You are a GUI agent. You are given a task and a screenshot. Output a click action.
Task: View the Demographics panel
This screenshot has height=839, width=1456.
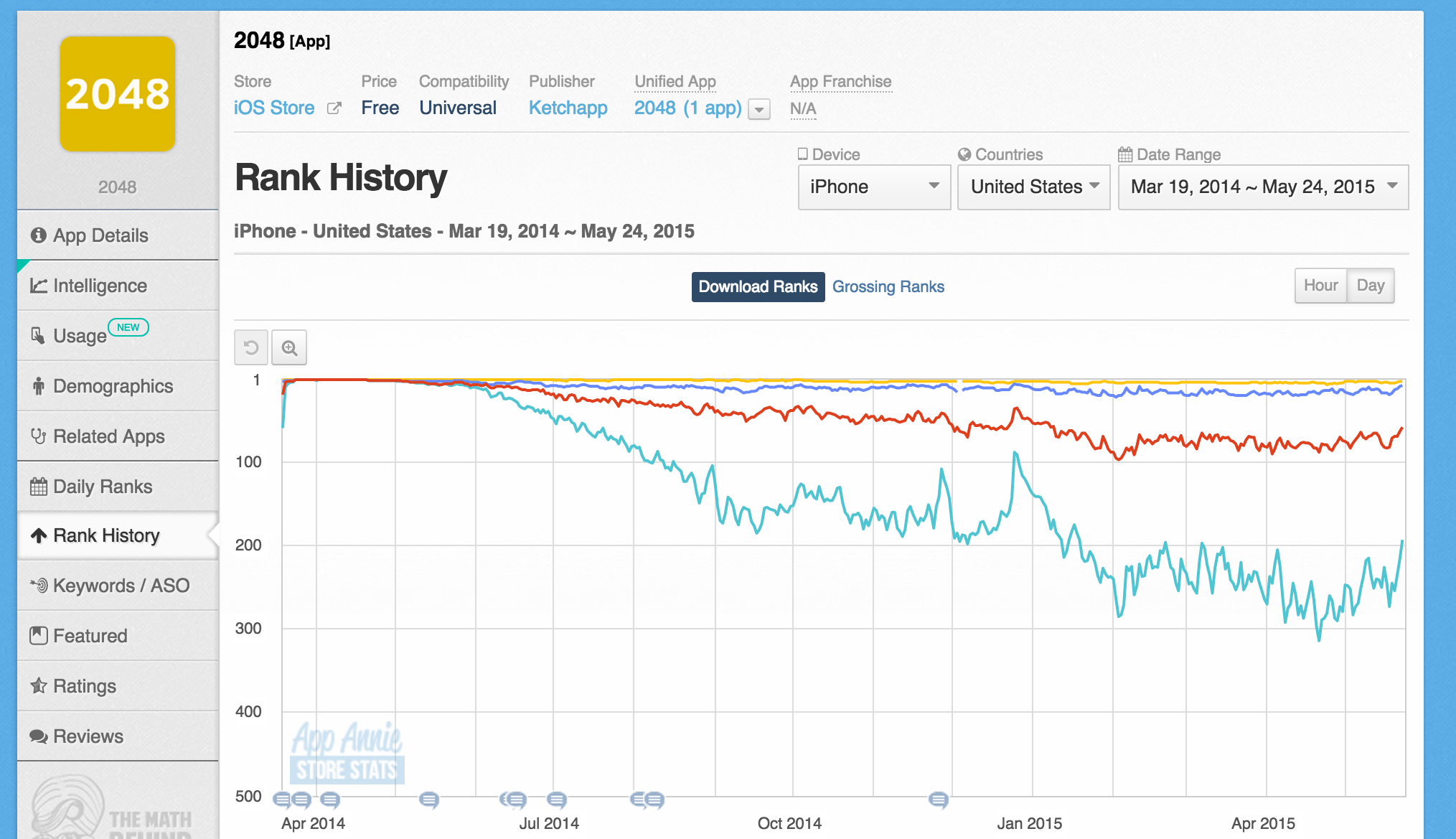pos(113,385)
